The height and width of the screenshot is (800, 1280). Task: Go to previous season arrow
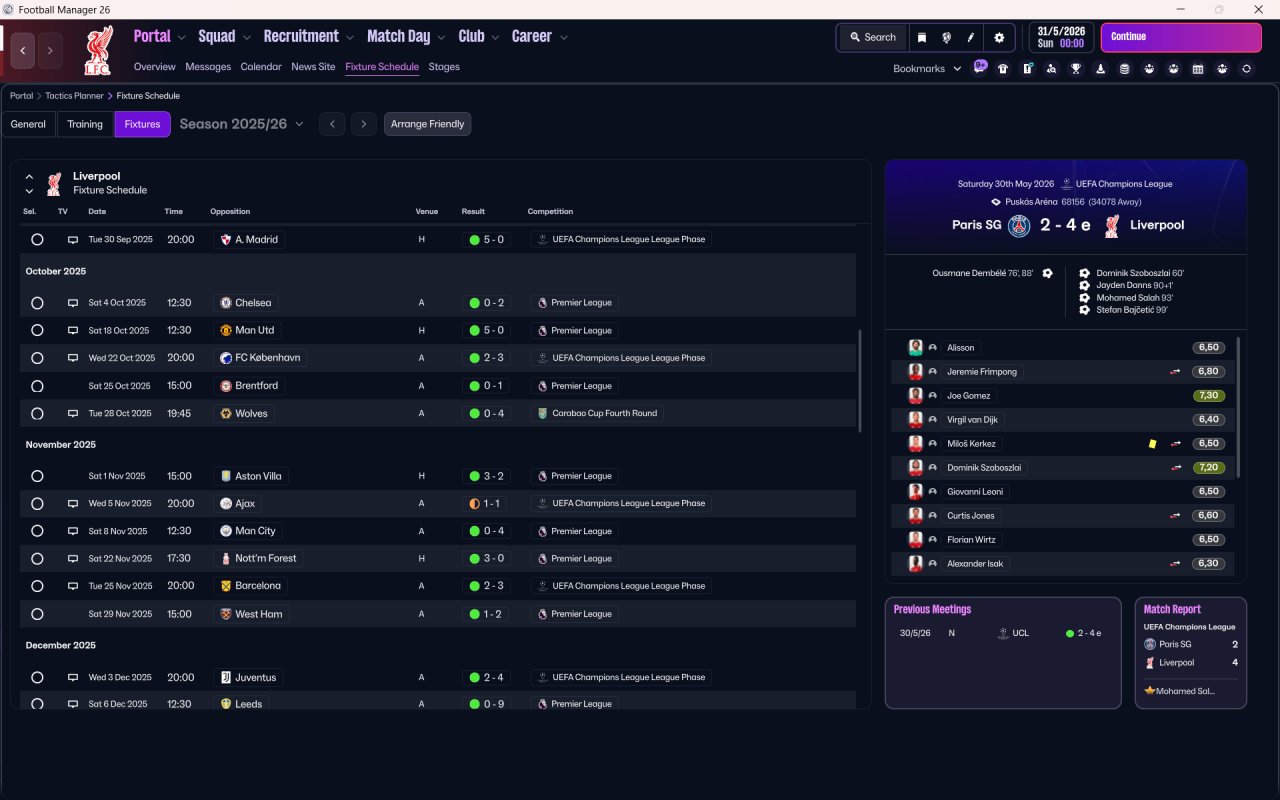(332, 124)
